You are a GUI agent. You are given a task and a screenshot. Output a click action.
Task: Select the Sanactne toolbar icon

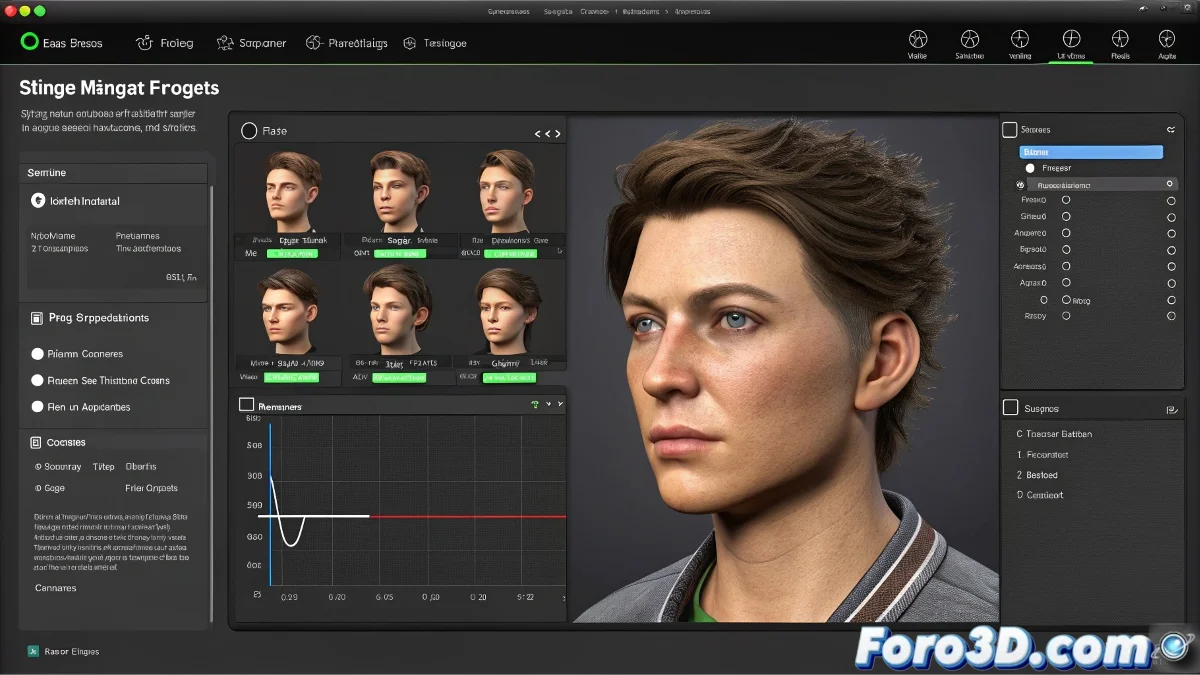[x=969, y=39]
